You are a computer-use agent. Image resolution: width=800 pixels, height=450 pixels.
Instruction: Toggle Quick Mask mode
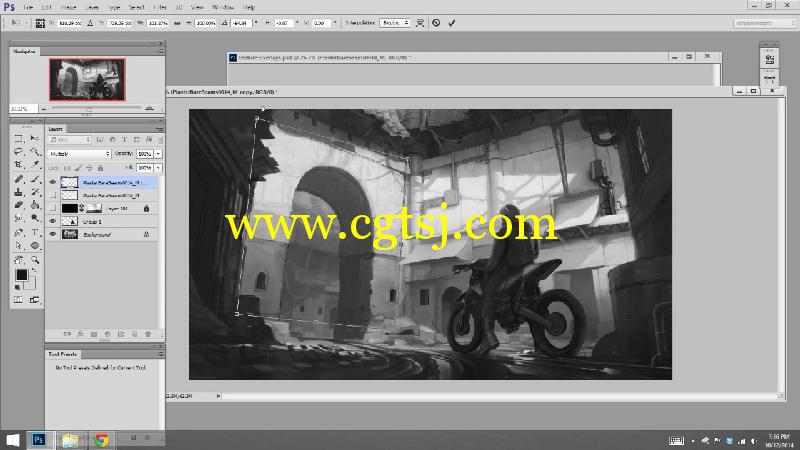(18, 300)
